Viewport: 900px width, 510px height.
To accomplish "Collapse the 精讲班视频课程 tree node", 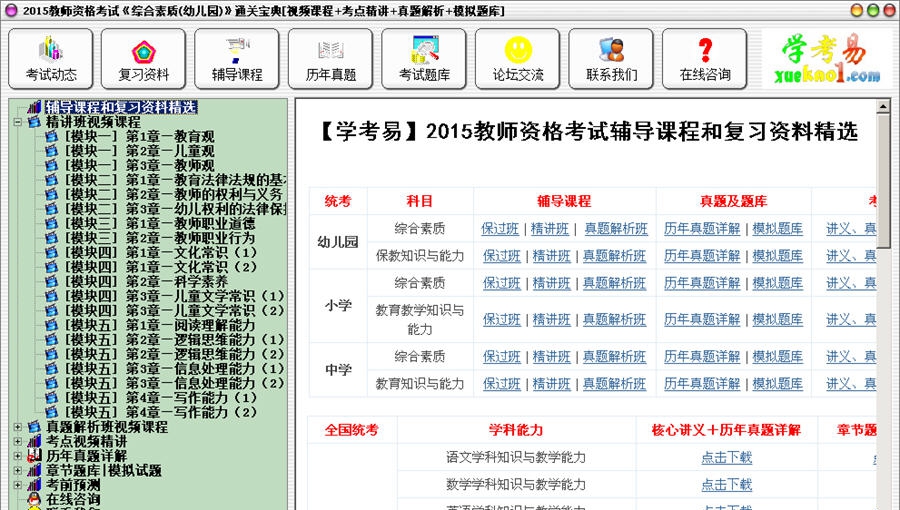I will (19, 122).
